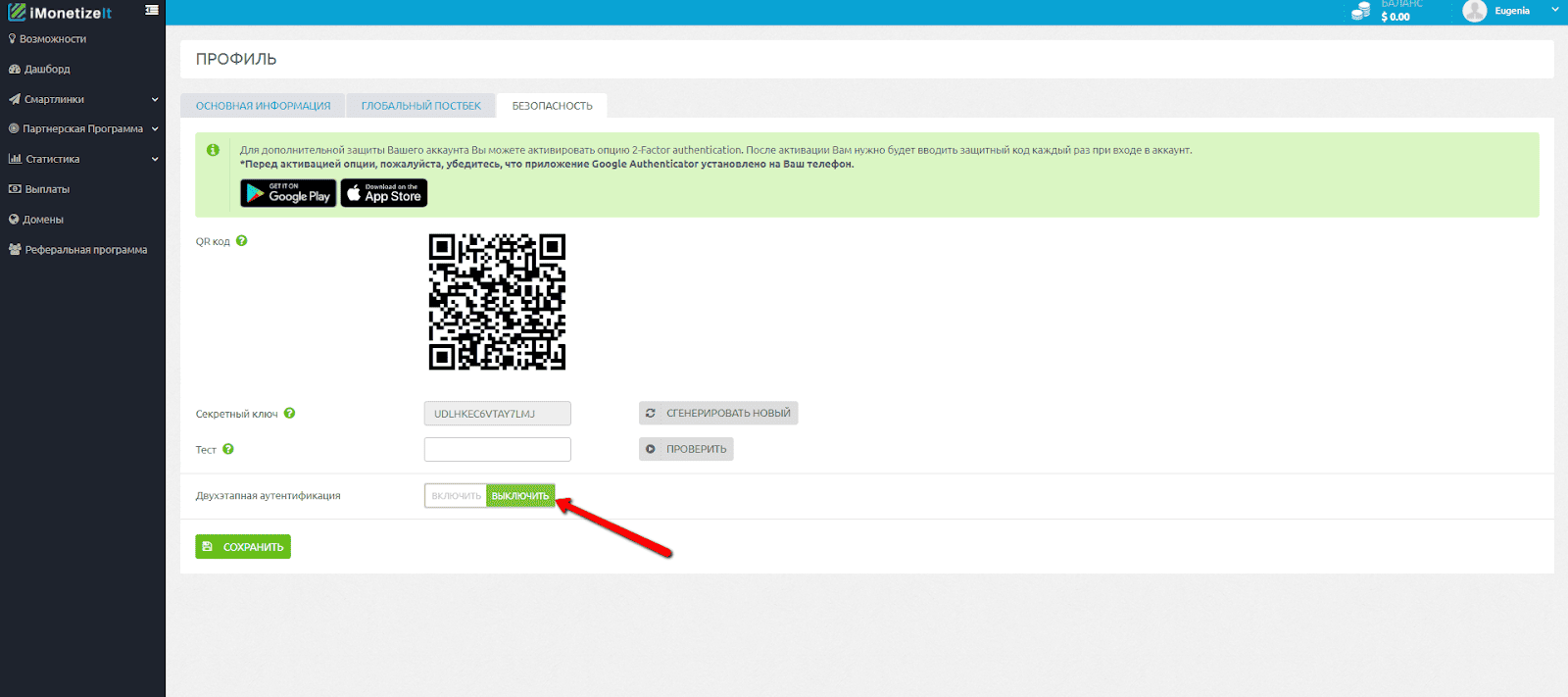Click the green Сохранить button

tap(243, 547)
